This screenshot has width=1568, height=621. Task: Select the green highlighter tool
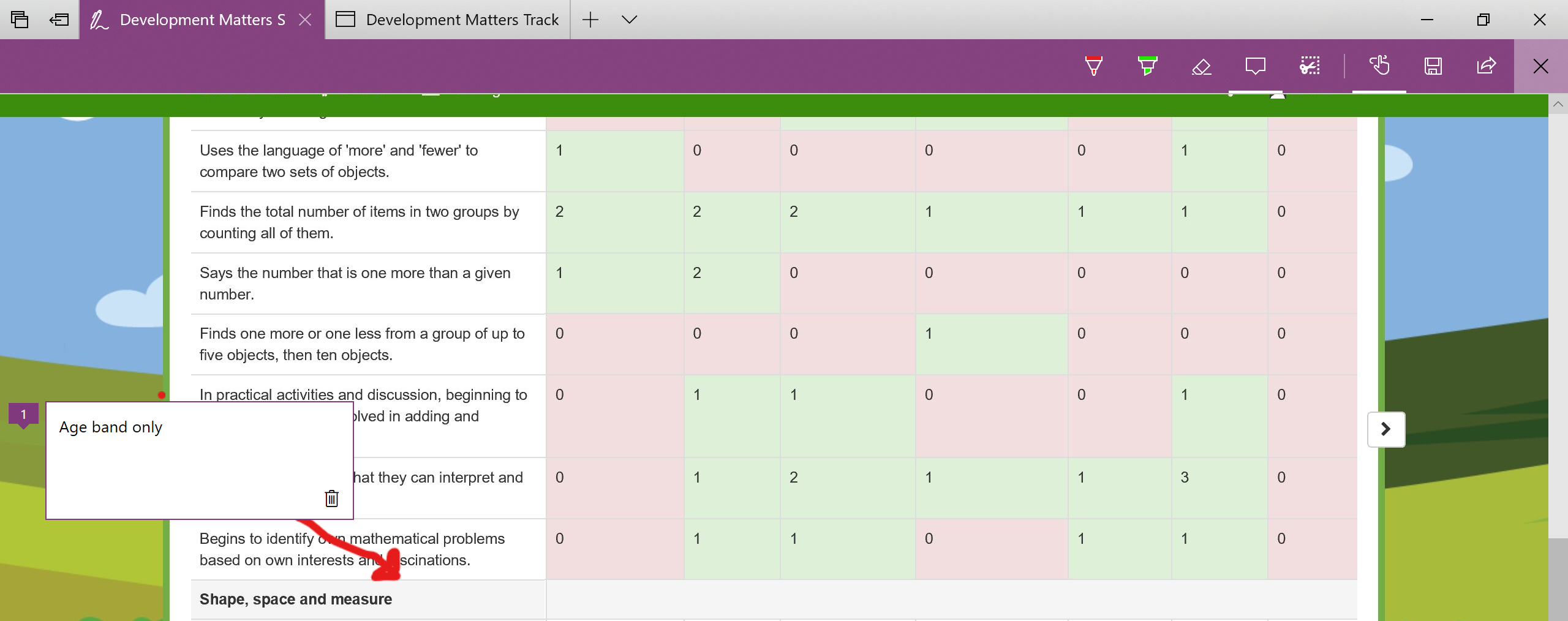1147,66
